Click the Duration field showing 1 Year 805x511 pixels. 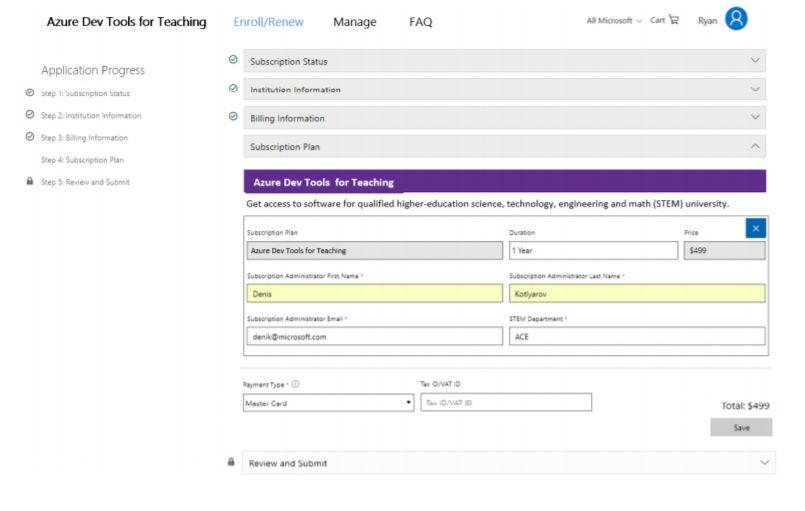click(593, 250)
